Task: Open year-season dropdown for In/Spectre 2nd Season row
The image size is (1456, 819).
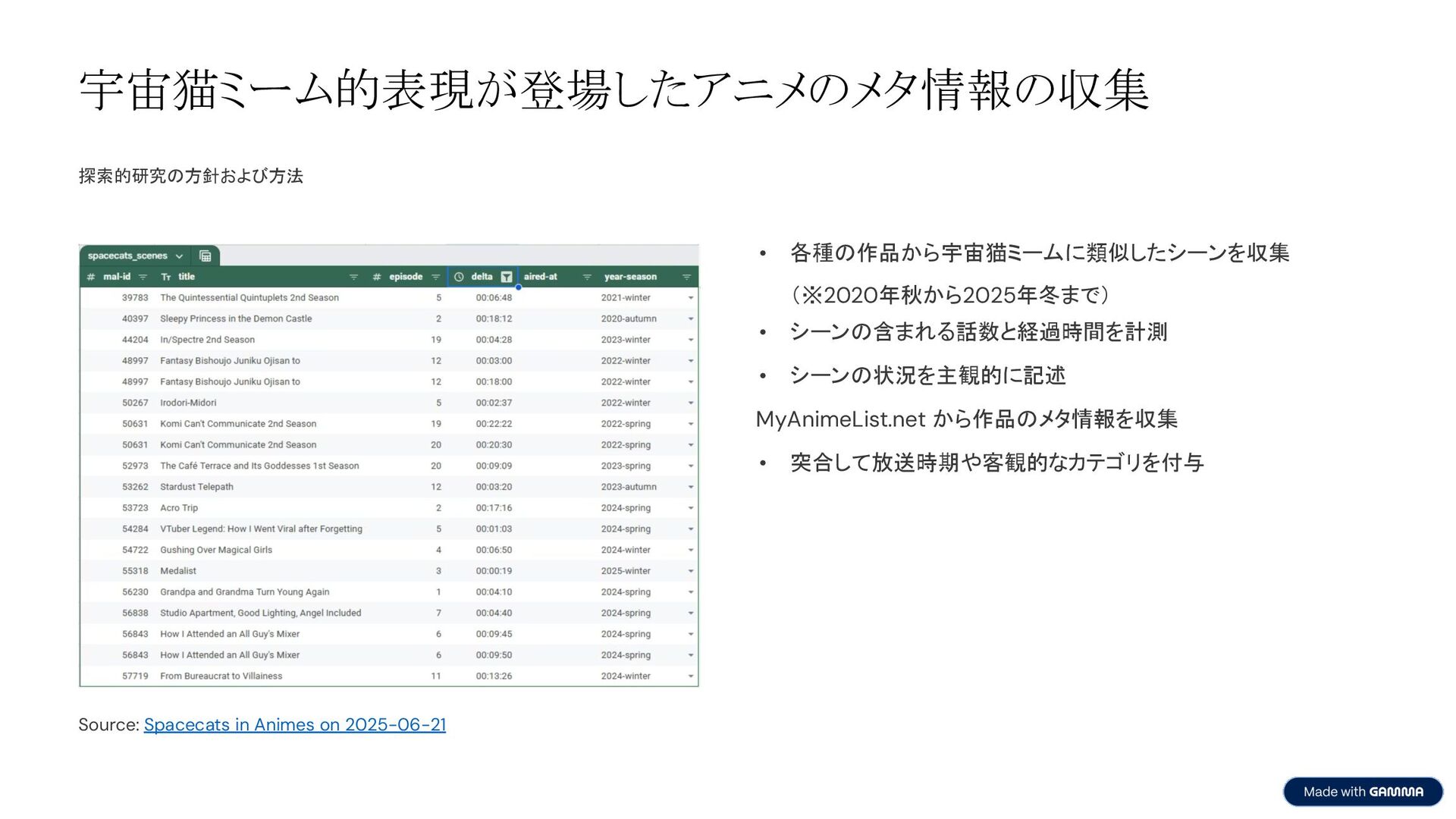Action: [x=690, y=340]
